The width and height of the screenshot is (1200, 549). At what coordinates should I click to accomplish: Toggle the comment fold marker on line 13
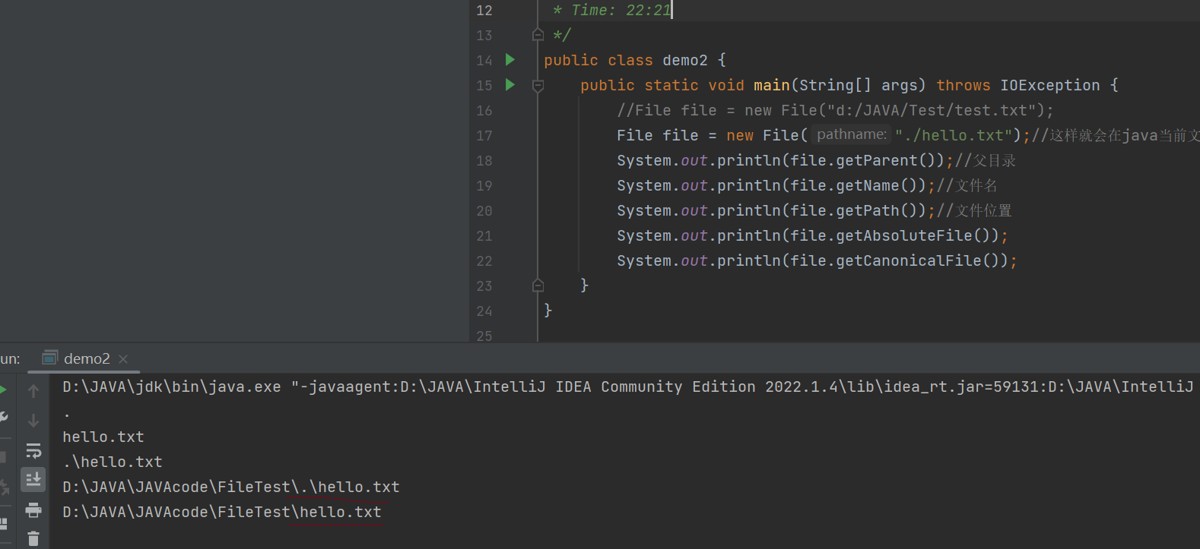pos(538,36)
